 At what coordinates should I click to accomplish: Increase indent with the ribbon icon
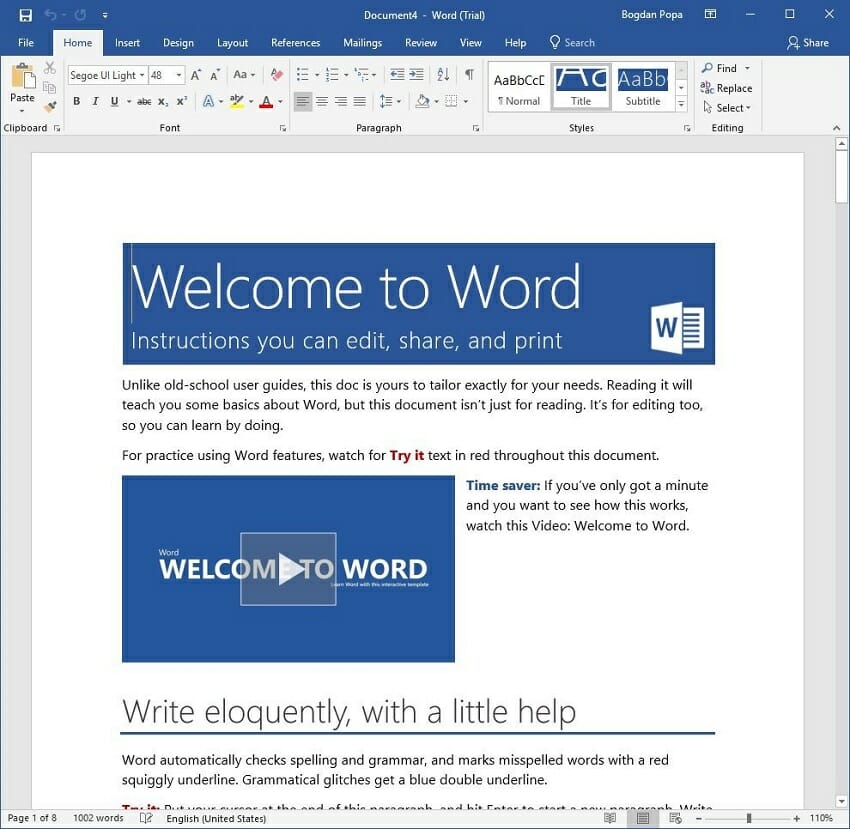point(416,75)
